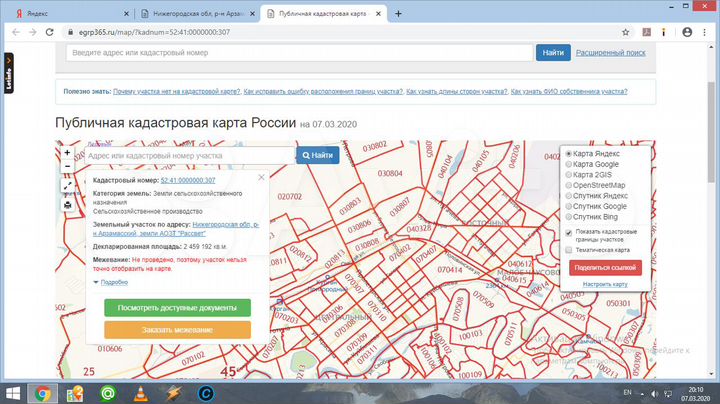720x404 pixels.
Task: Open Как узнать ФИО собственника участка link
Action: (569, 92)
